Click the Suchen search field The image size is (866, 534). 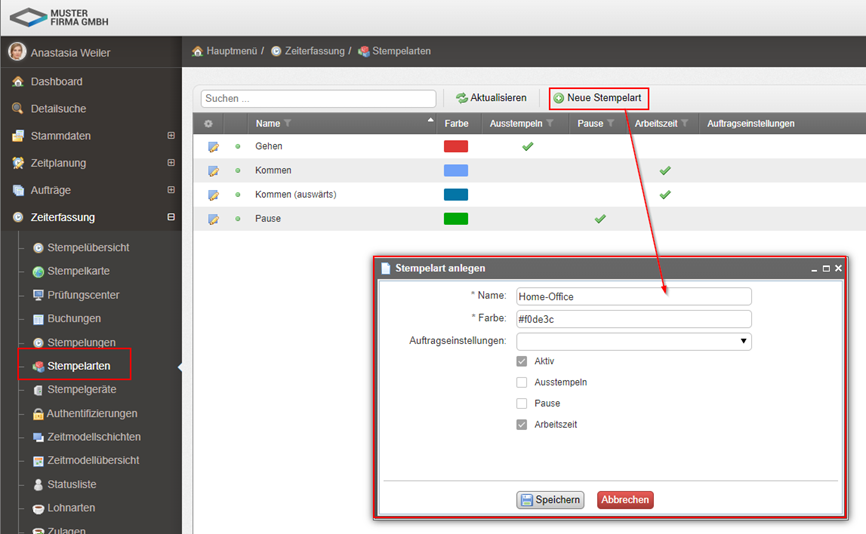pos(318,99)
